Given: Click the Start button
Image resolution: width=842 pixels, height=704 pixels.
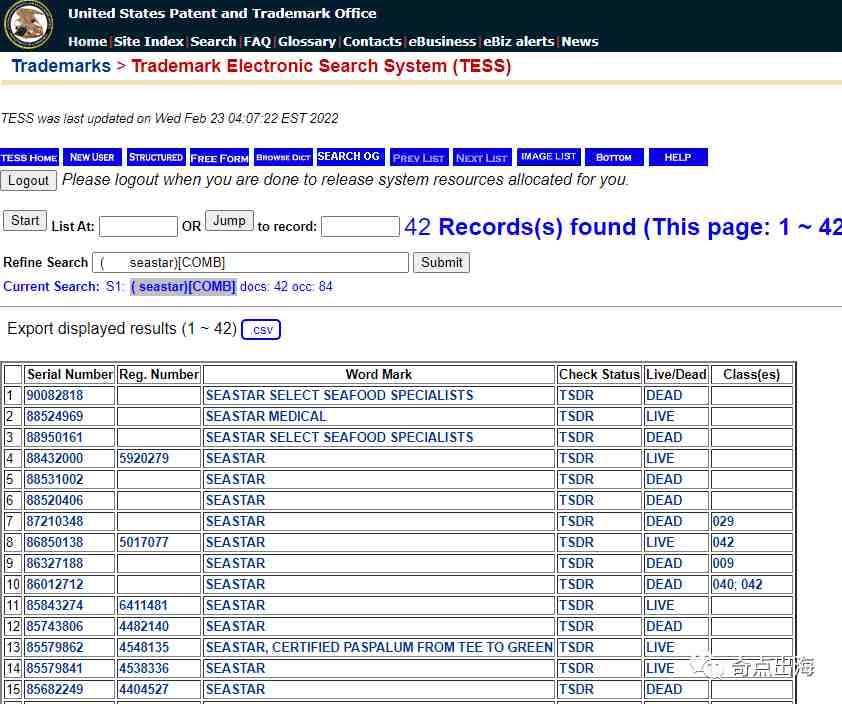Looking at the screenshot, I should point(25,221).
